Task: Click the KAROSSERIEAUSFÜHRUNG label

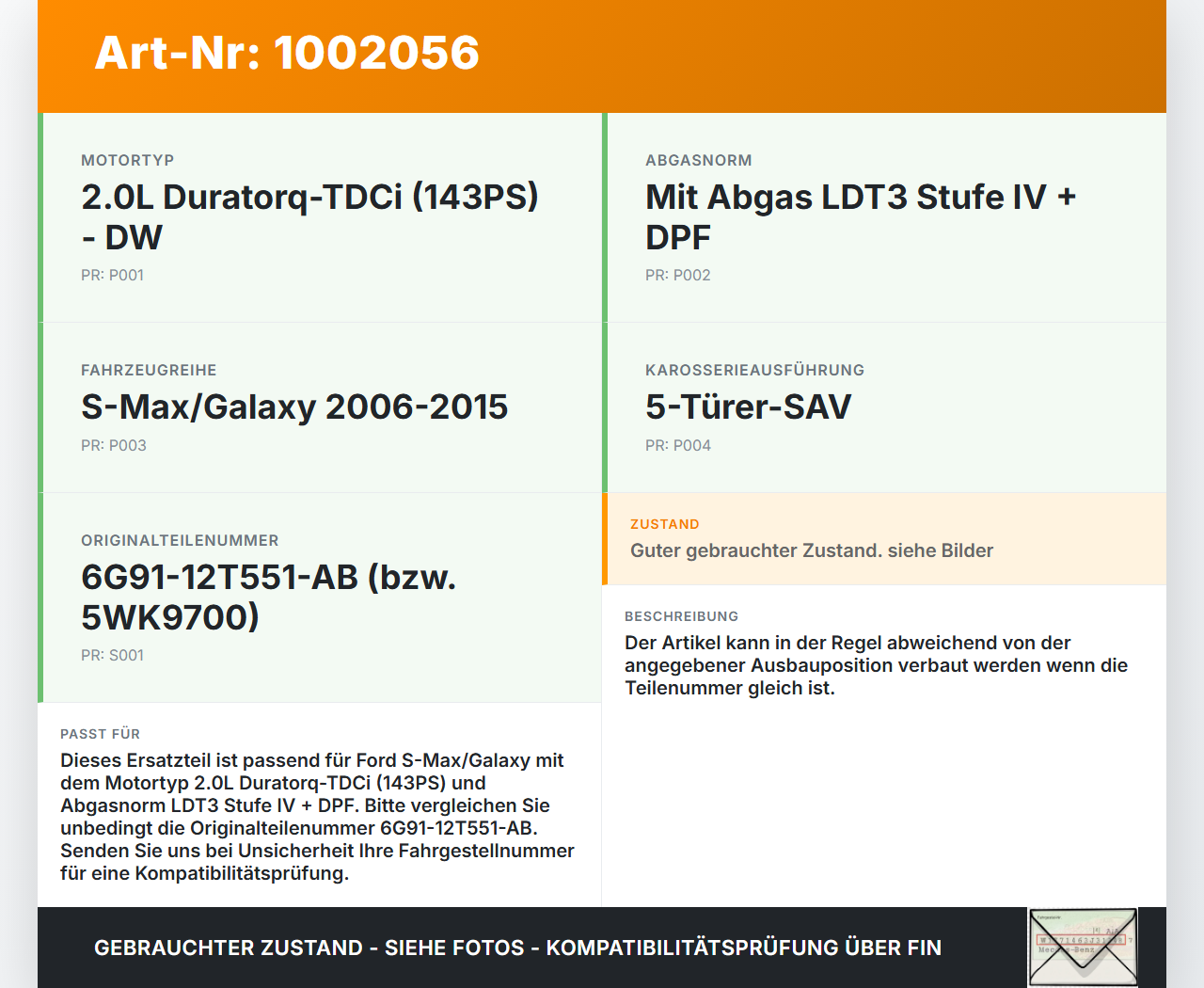Action: click(x=754, y=370)
